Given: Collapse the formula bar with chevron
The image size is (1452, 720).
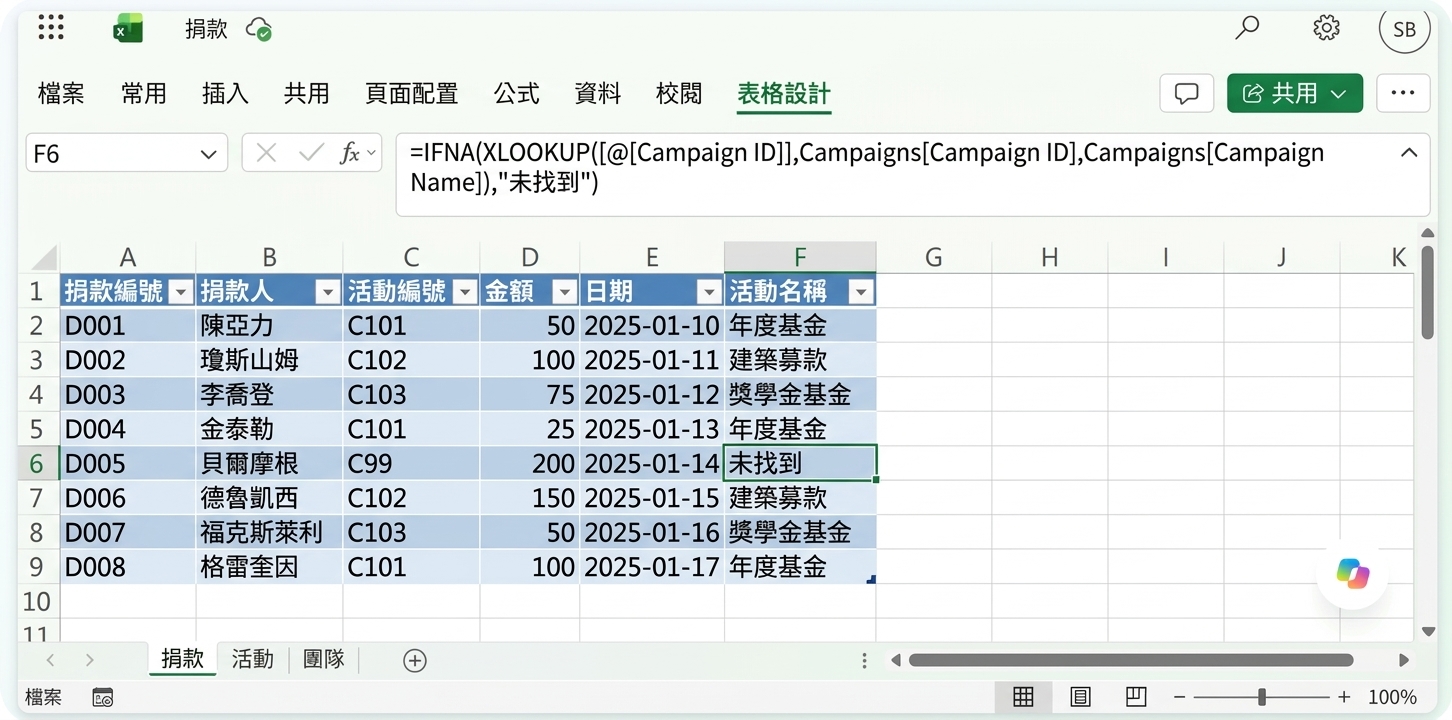Looking at the screenshot, I should pos(1409,153).
